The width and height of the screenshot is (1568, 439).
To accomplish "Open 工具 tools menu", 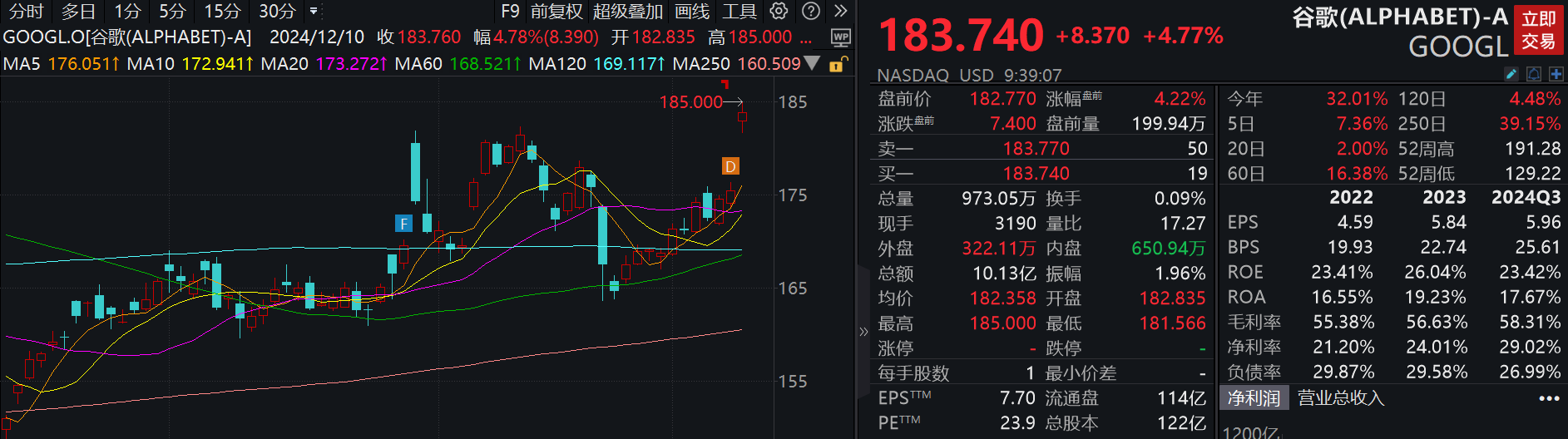I will (x=739, y=12).
